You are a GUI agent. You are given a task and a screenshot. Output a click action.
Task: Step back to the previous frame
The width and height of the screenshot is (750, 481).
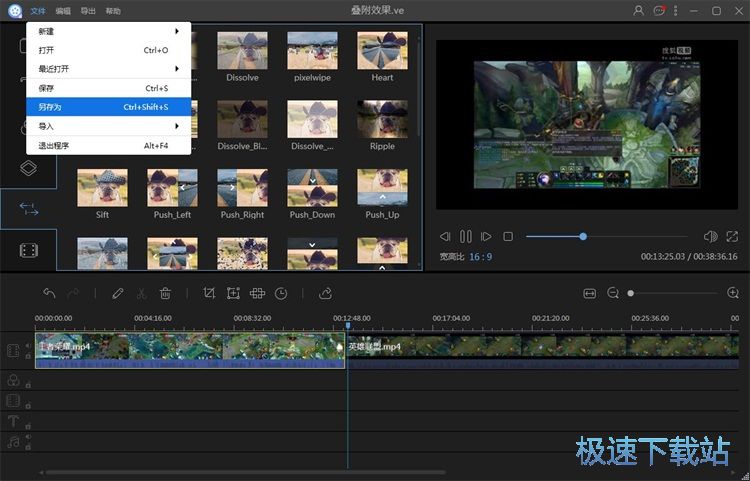click(x=445, y=236)
